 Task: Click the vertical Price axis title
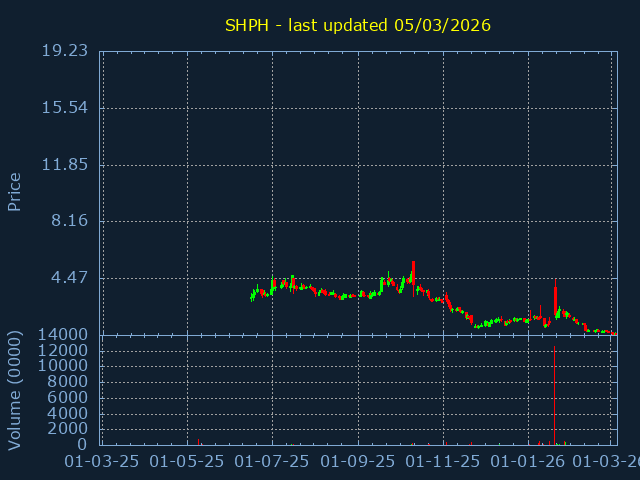(x=15, y=191)
